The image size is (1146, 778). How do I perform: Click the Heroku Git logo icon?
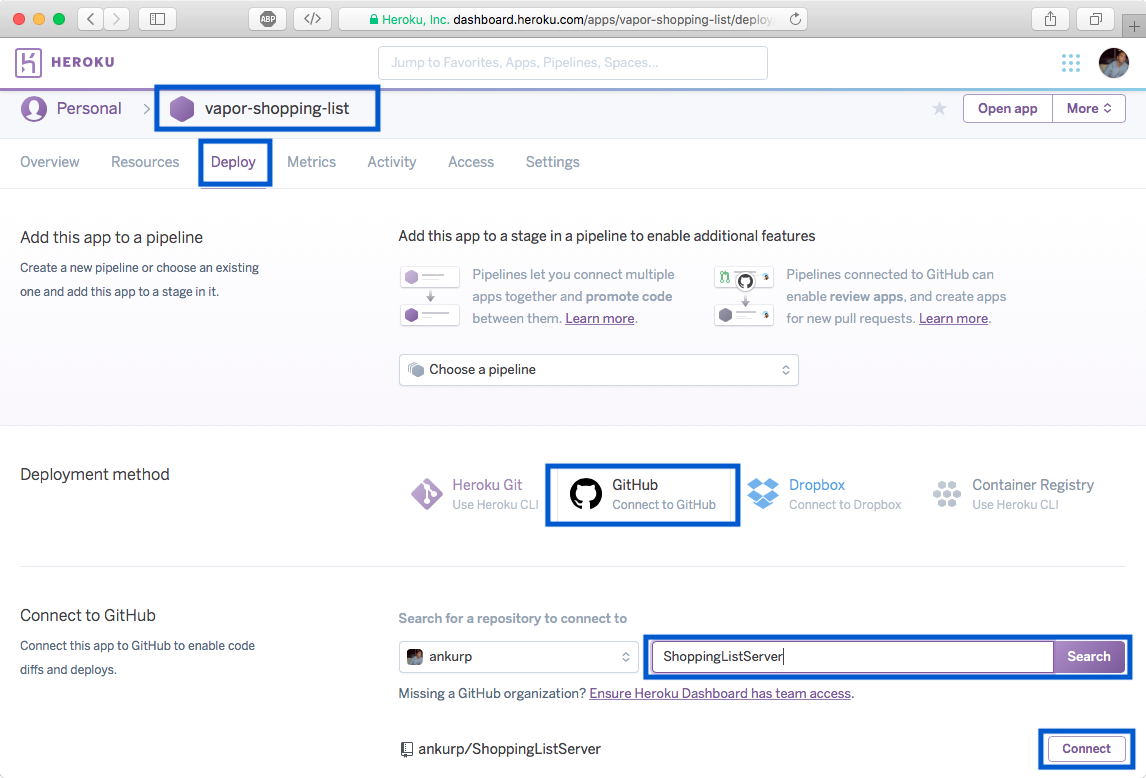[x=427, y=494]
